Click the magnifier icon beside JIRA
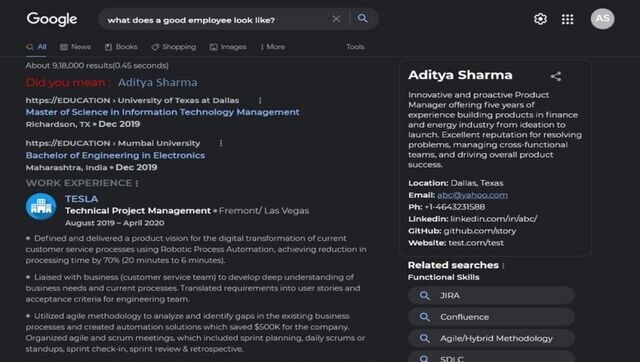This screenshot has width=640, height=362. (x=424, y=295)
